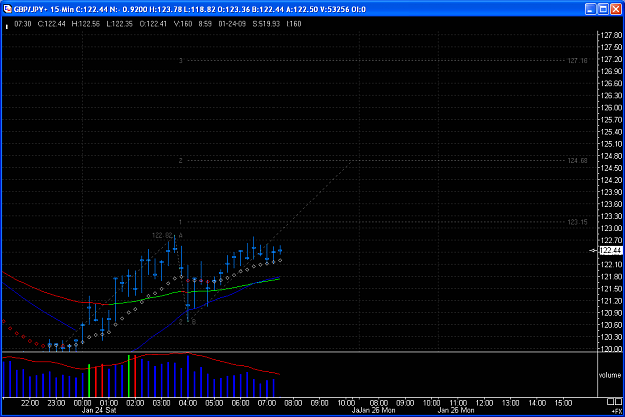
Task: Maximize the GBP/JPY chart window
Action: [x=603, y=9]
